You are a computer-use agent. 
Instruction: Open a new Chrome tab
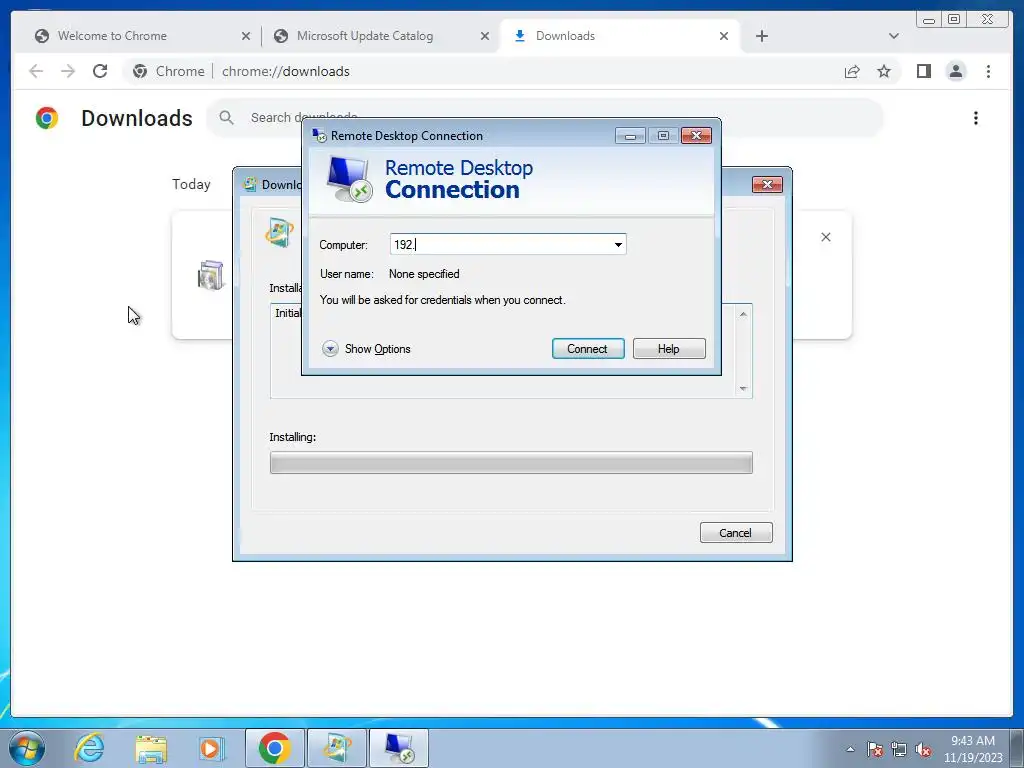tap(761, 36)
